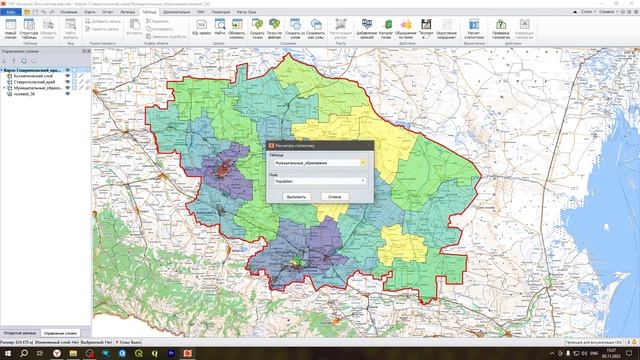Click the Создать из узлов tool
640x360 pixels.
(x=295, y=29)
